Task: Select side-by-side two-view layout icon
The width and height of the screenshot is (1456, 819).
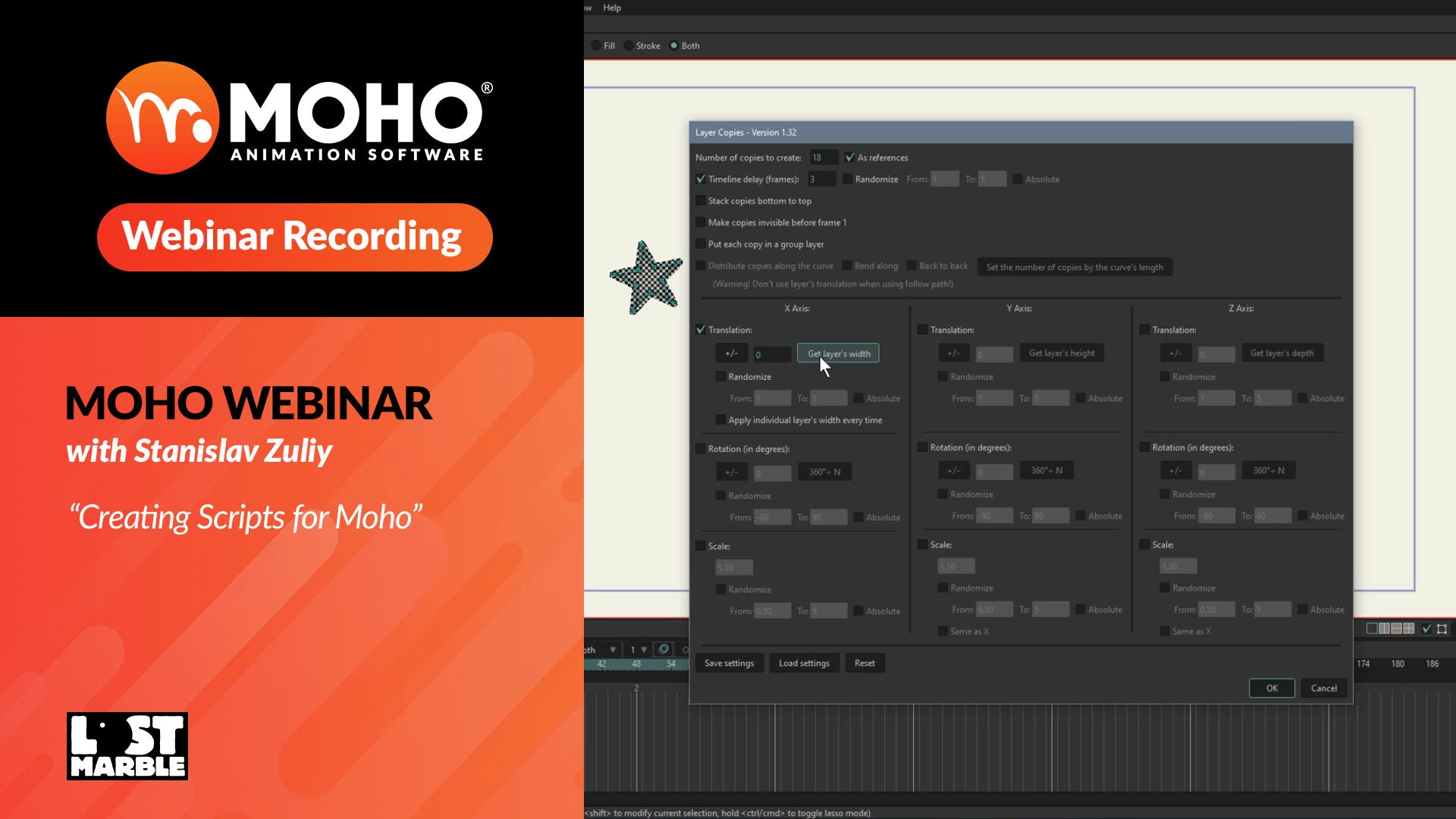Action: (1384, 629)
